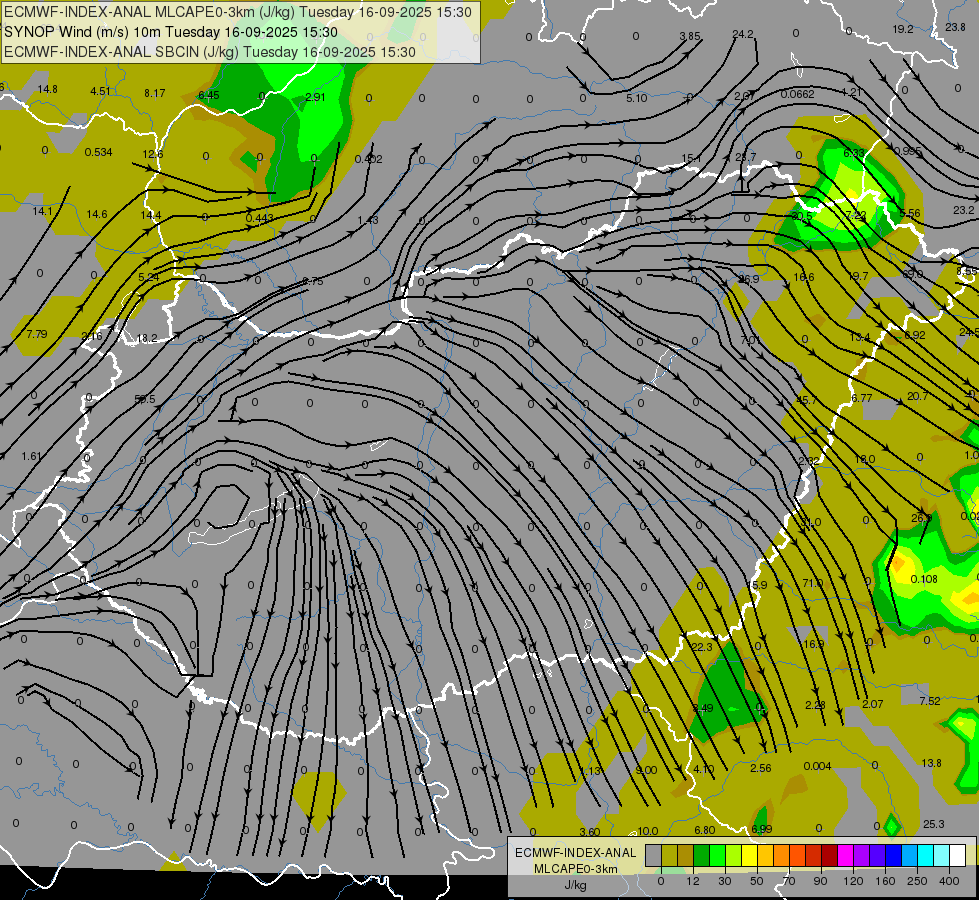Click the SBCIN title line at top
The image size is (979, 900).
tap(210, 52)
